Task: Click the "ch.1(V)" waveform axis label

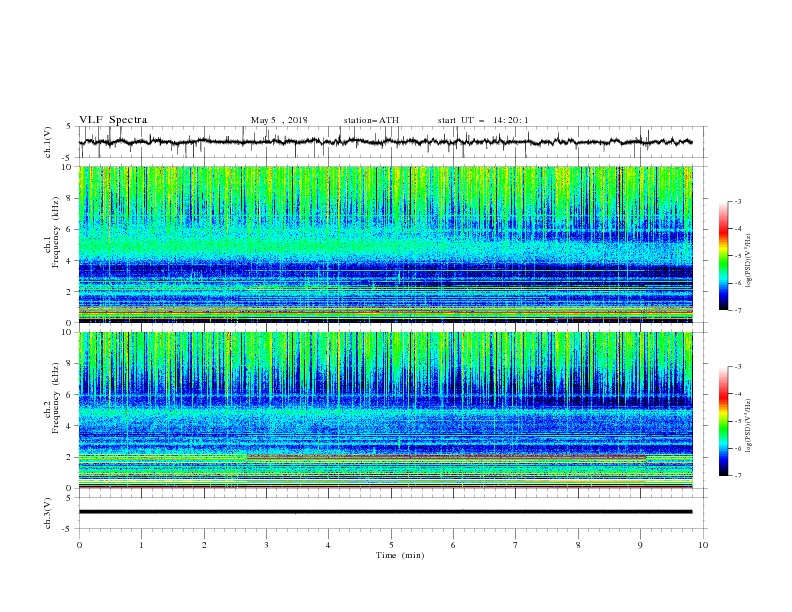Action: (x=48, y=142)
